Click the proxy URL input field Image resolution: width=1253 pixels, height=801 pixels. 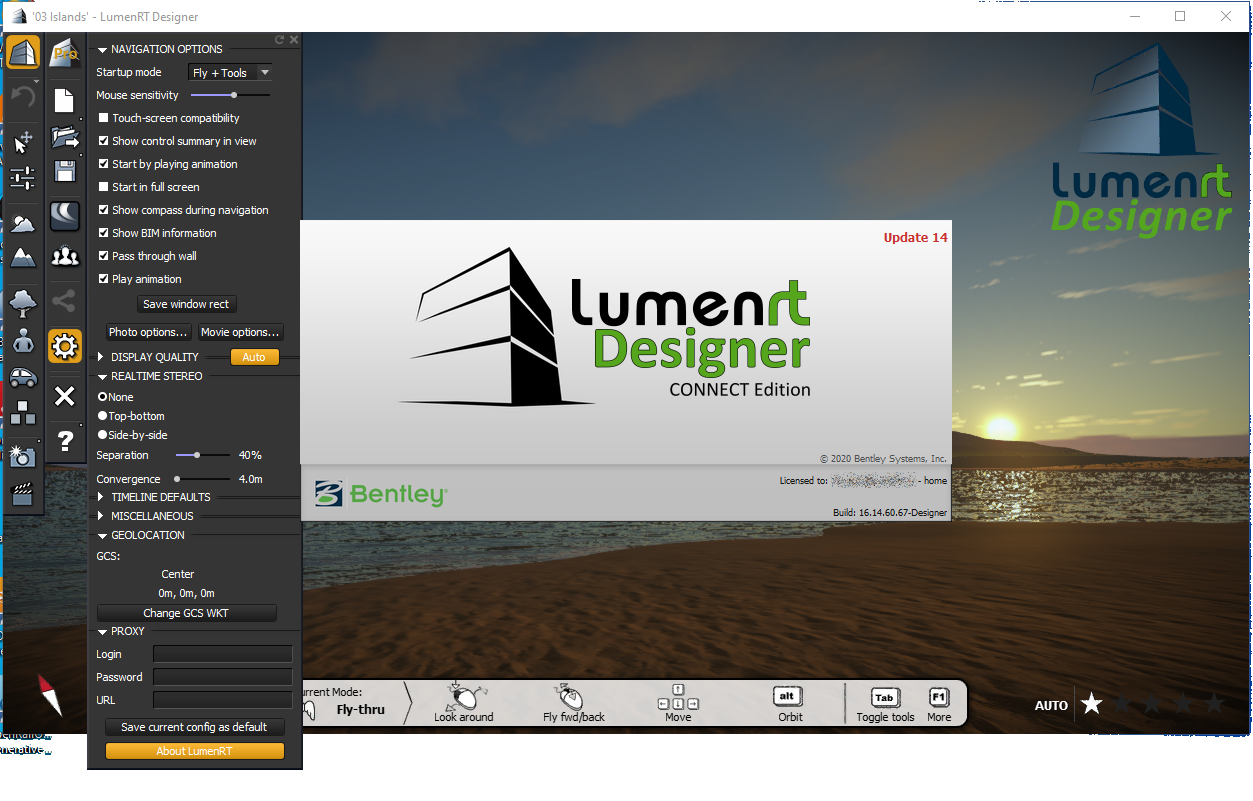tap(222, 700)
